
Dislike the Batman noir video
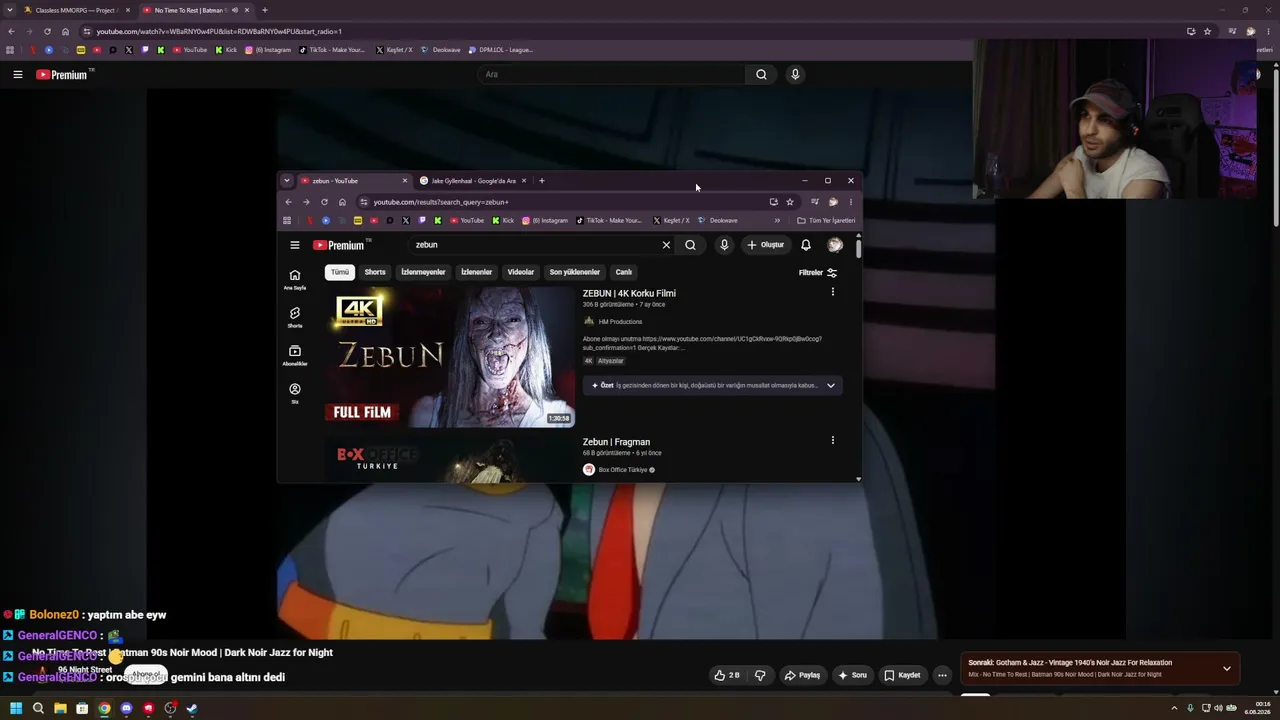pos(760,675)
